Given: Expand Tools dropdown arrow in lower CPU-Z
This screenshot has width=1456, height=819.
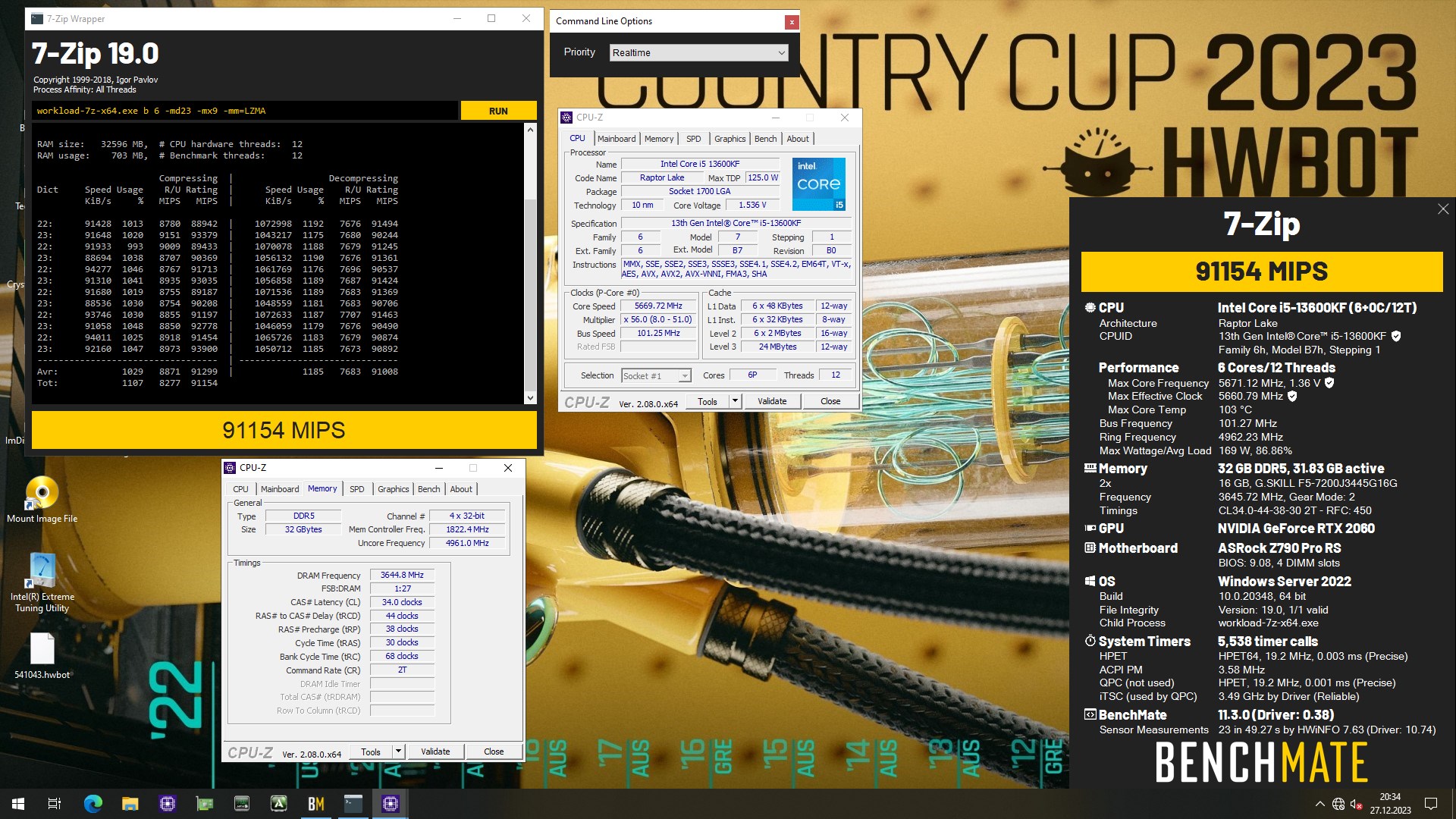Looking at the screenshot, I should click(398, 752).
